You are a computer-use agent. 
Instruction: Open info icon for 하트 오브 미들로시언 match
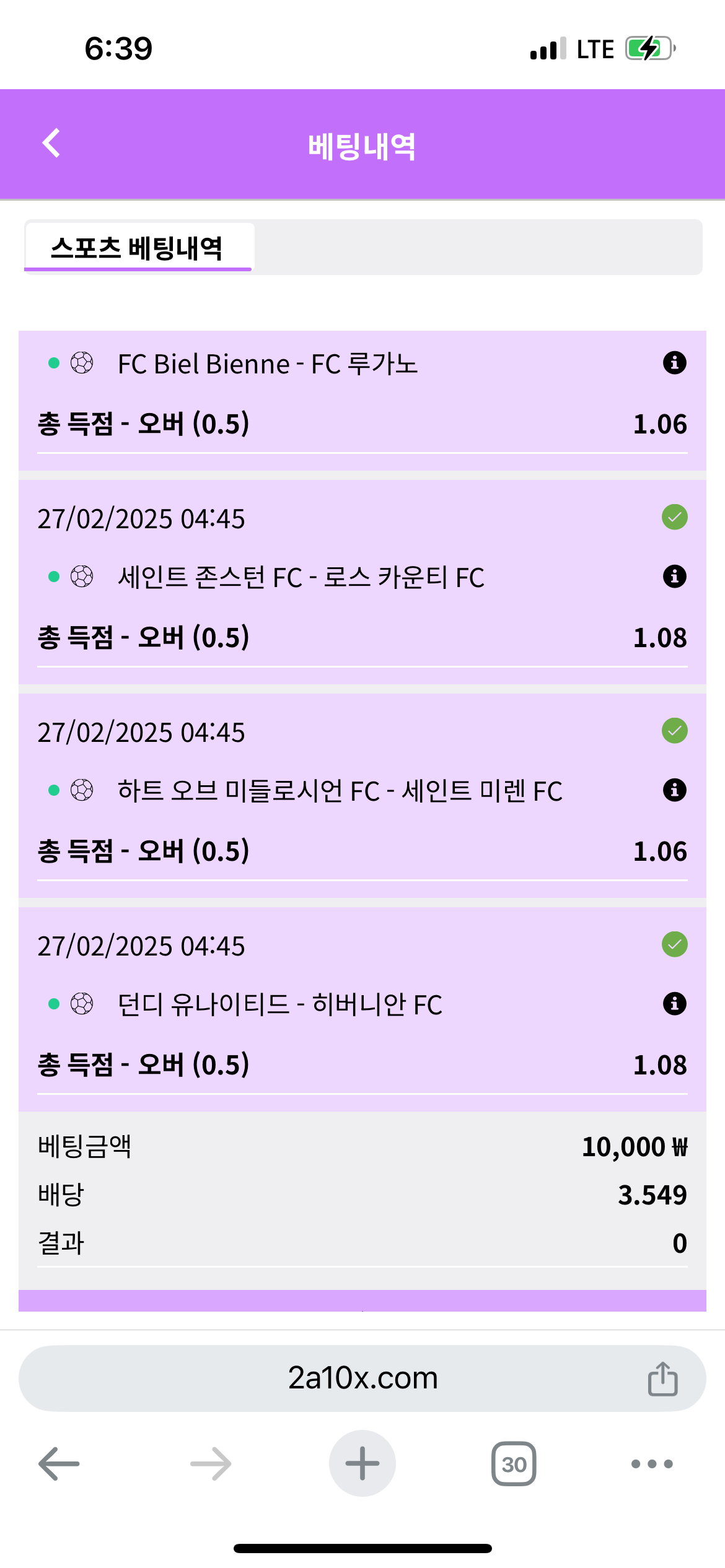coord(674,790)
